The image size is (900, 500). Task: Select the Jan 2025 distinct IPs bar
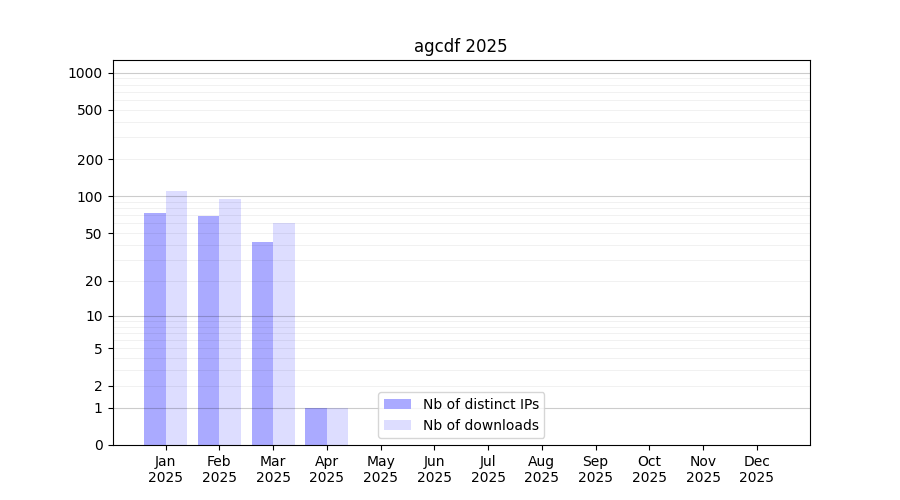click(x=155, y=329)
